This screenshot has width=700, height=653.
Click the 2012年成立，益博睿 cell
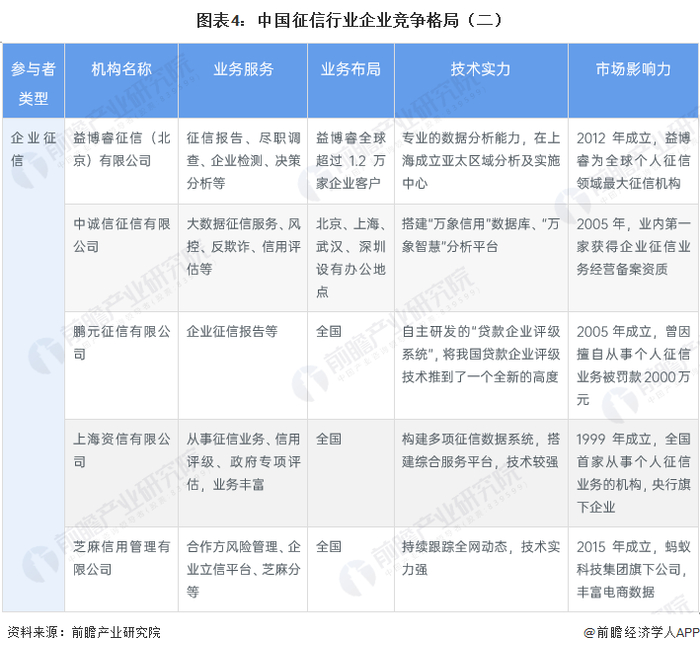pos(633,161)
